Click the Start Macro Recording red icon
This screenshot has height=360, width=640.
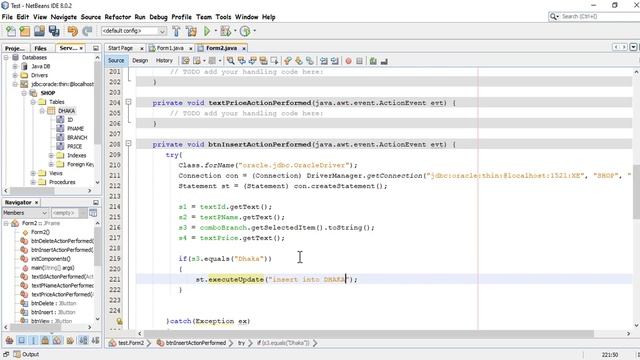point(349,61)
